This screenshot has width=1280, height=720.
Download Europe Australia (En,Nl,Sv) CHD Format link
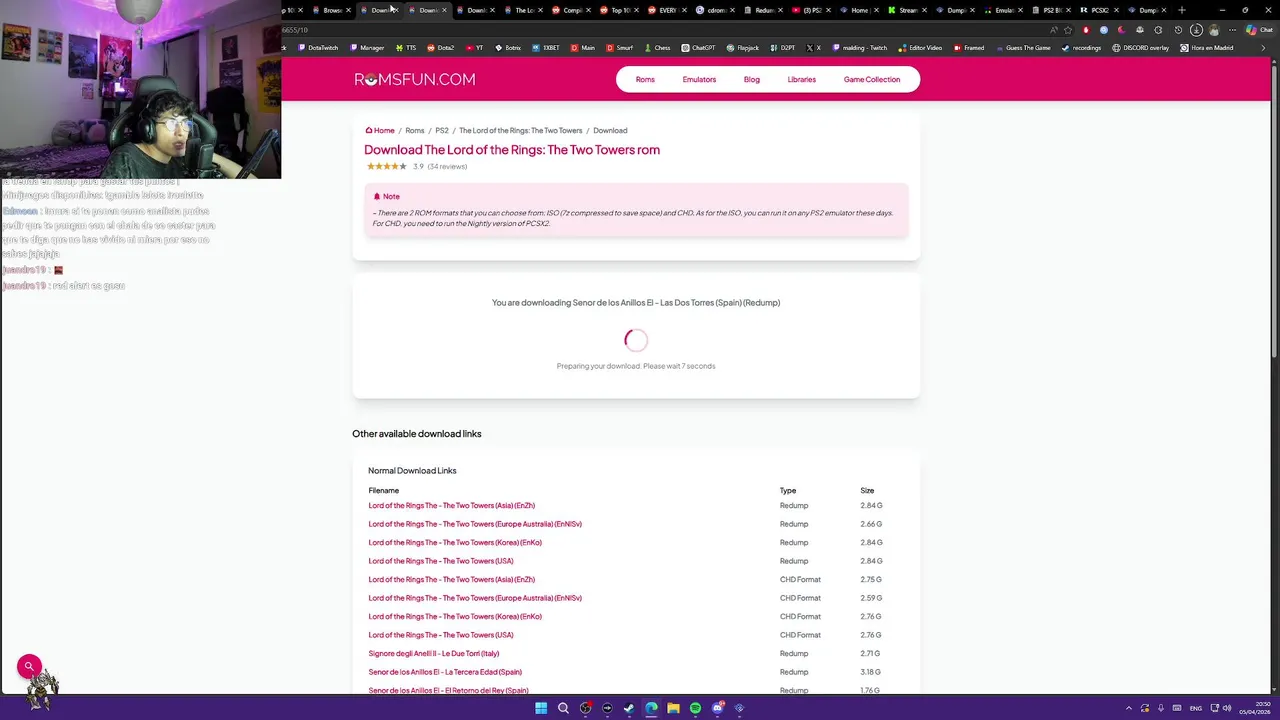[x=475, y=598]
